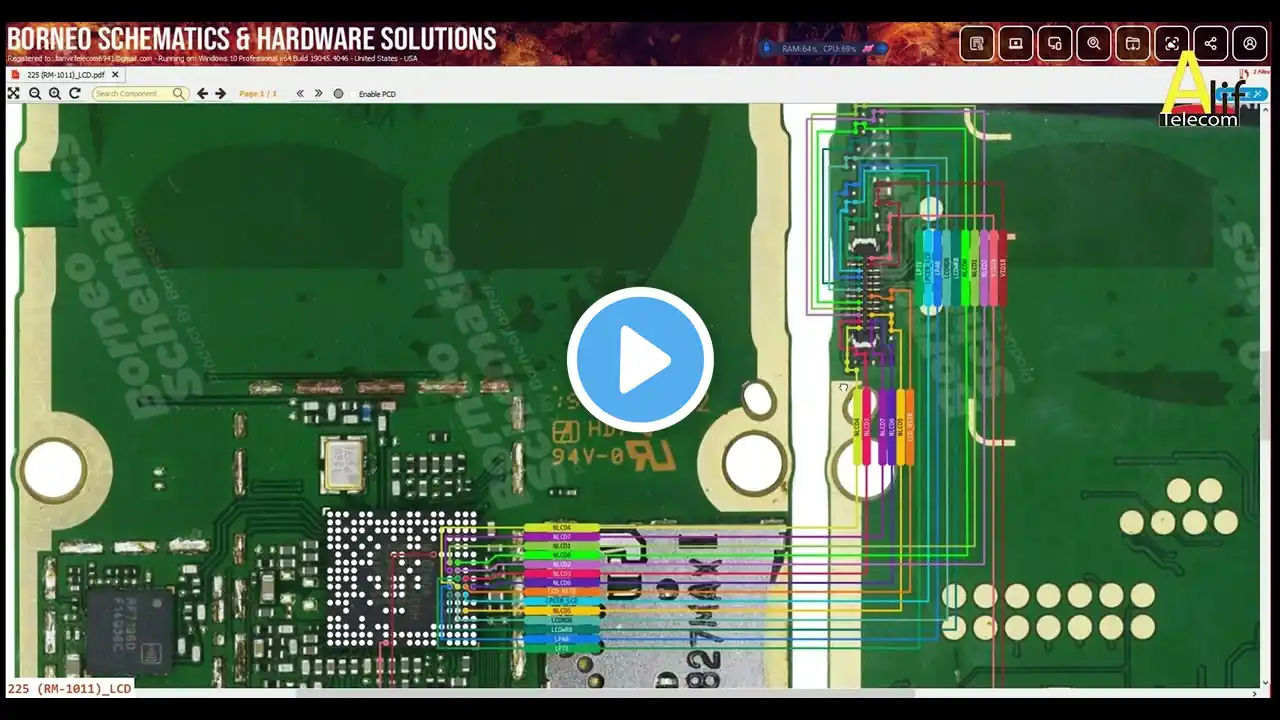Jump forward with the double right chevron
Viewport: 1280px width, 720px height.
click(319, 93)
